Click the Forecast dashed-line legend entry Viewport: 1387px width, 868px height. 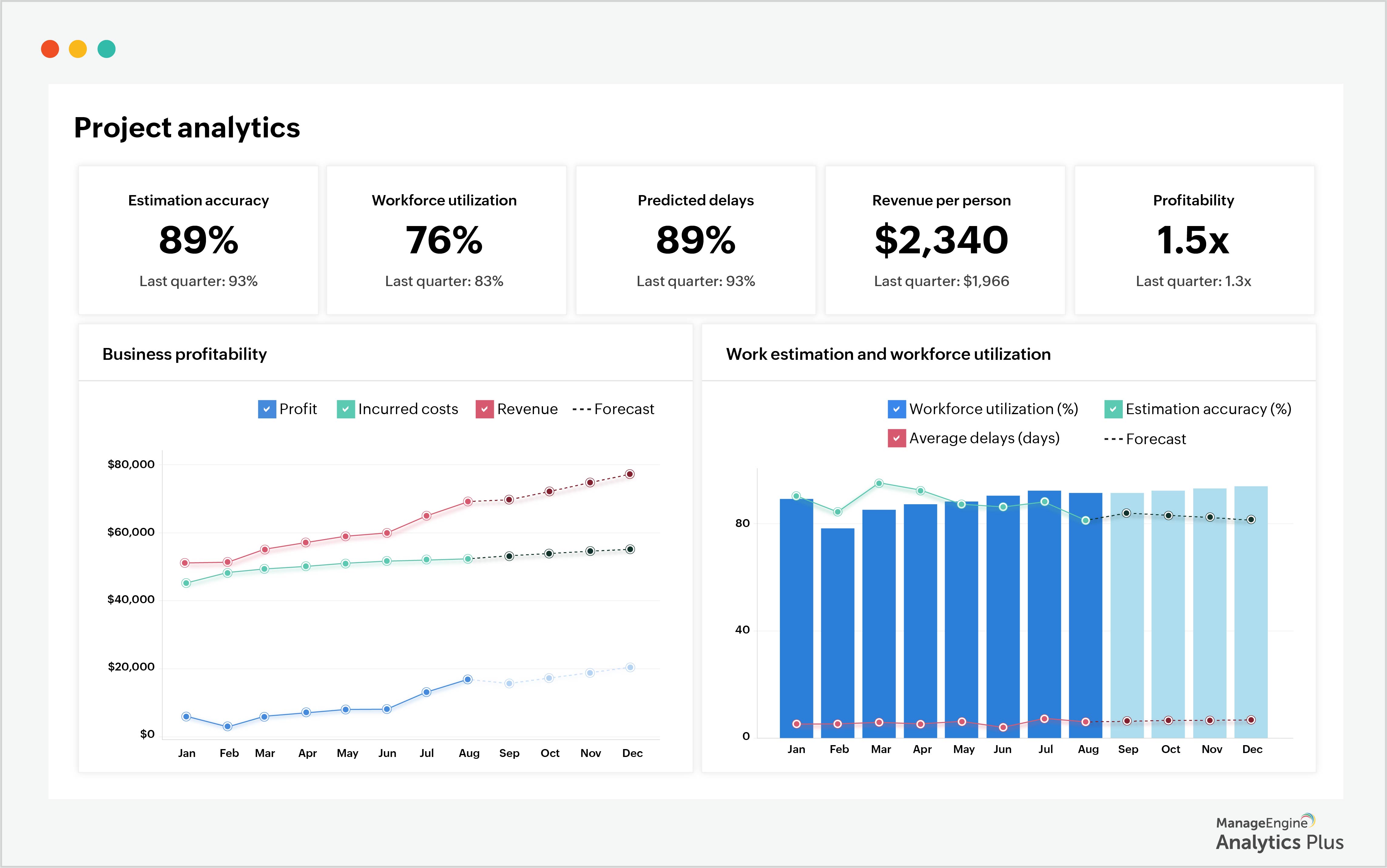[x=613, y=409]
